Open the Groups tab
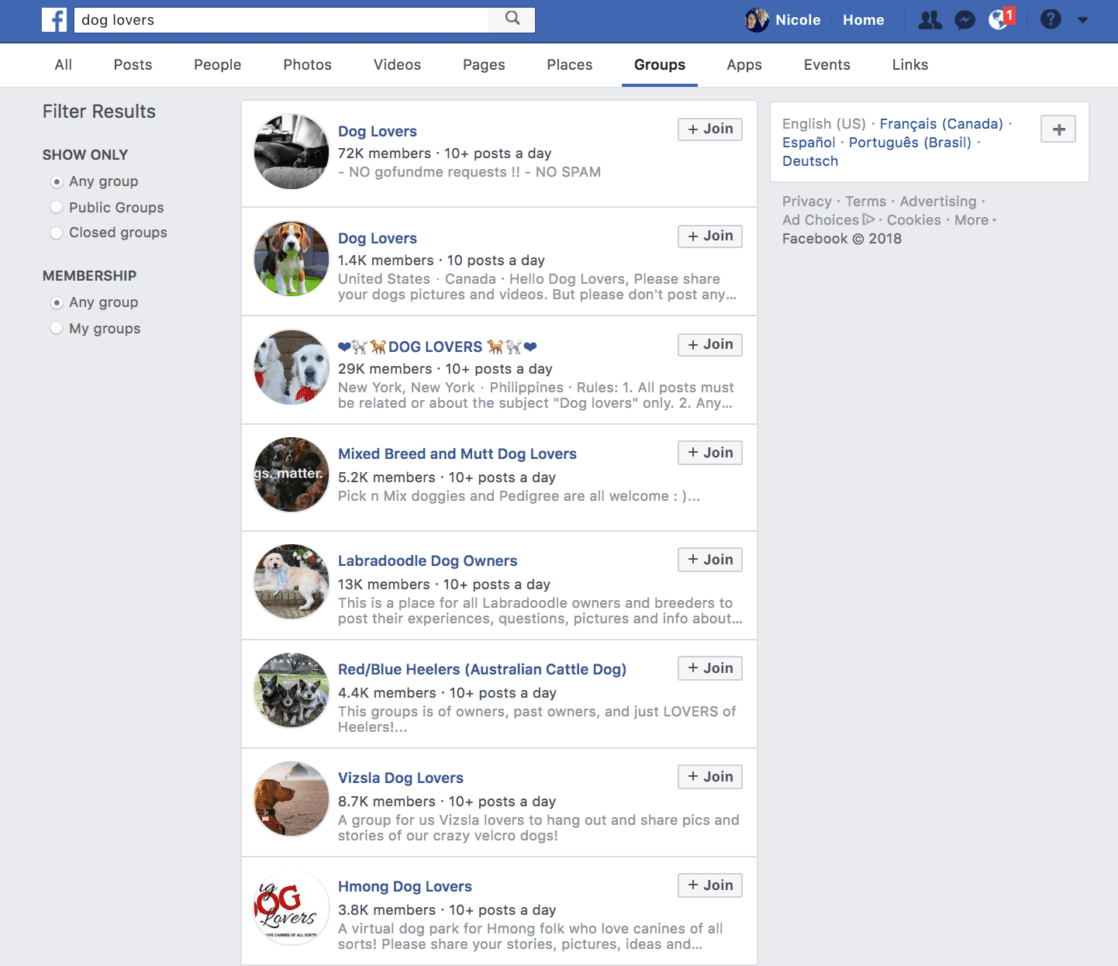 coord(660,65)
